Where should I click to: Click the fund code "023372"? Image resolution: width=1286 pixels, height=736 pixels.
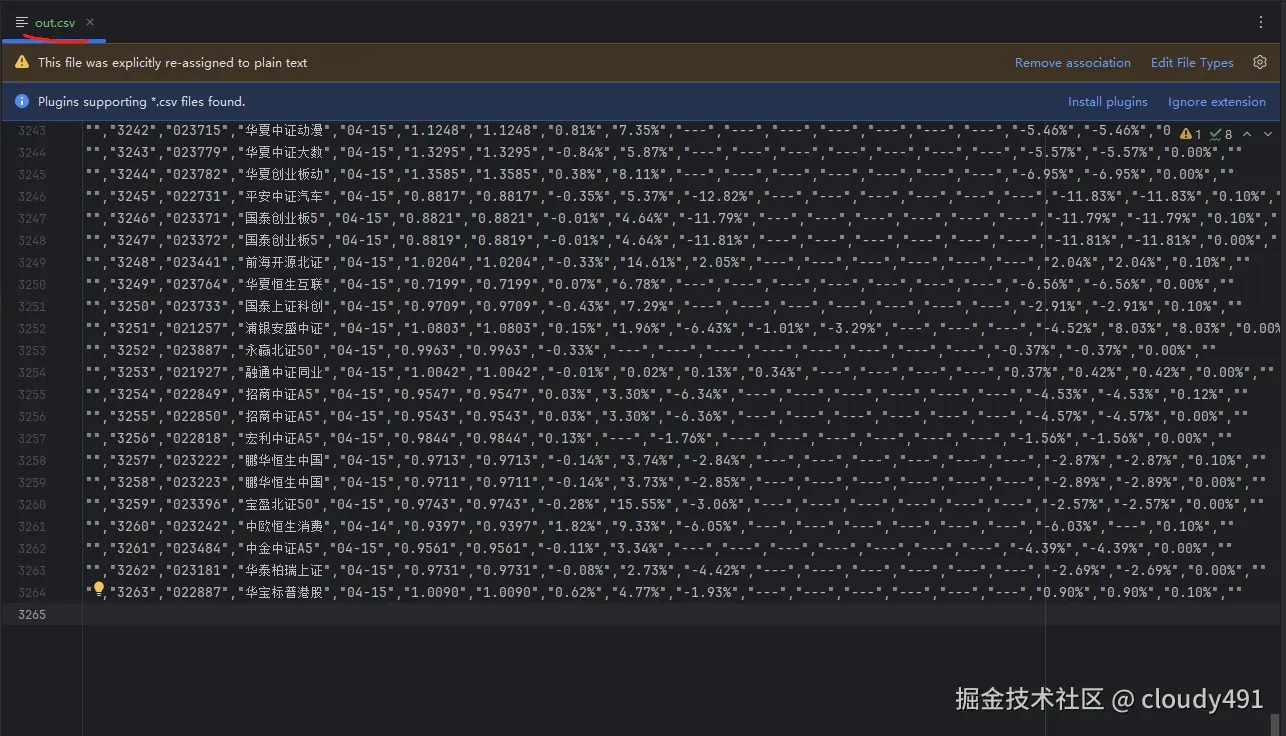click(197, 240)
